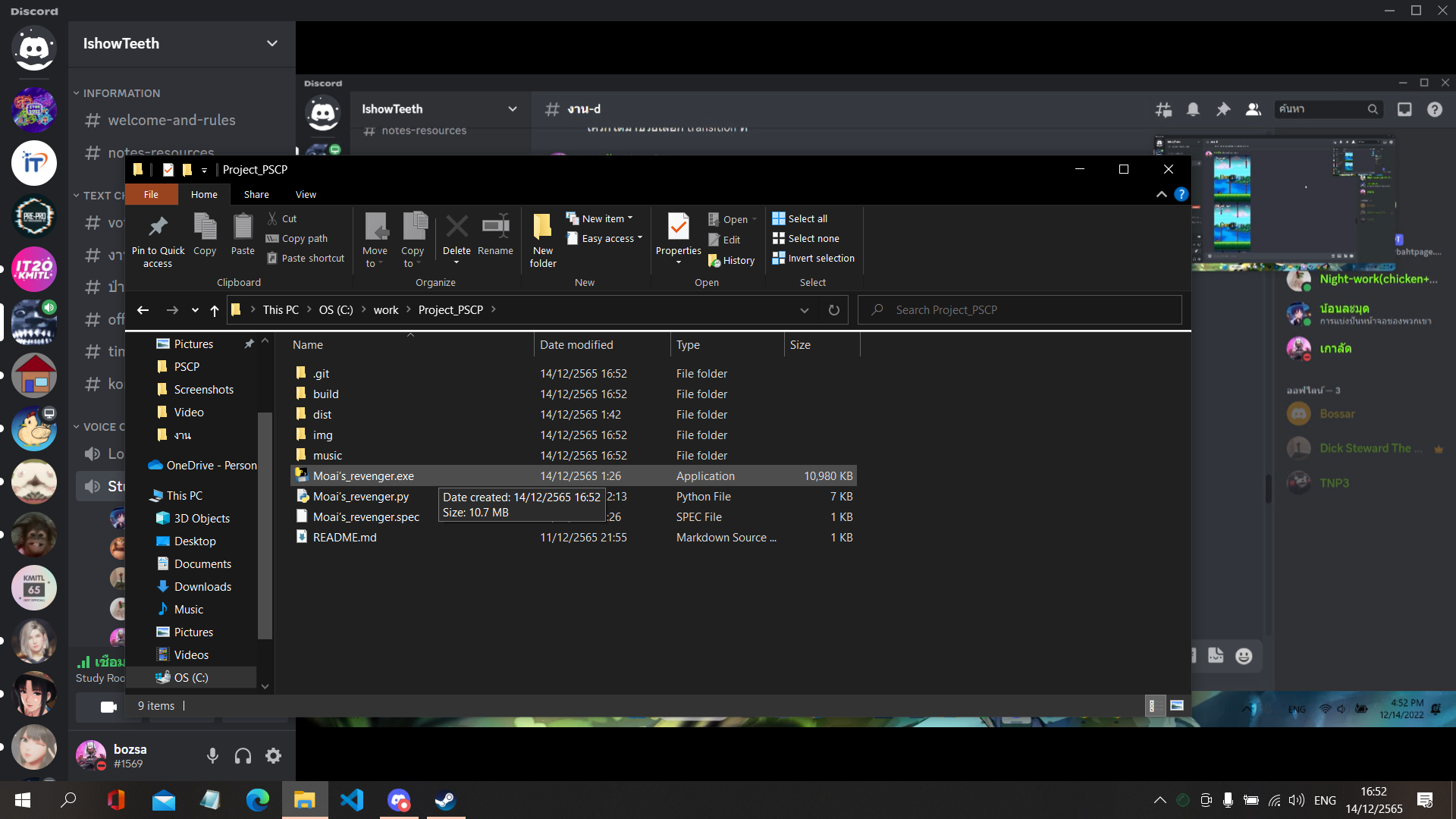Image resolution: width=1456 pixels, height=819 pixels.
Task: Click the refresh button beside address bar
Action: pyautogui.click(x=833, y=310)
